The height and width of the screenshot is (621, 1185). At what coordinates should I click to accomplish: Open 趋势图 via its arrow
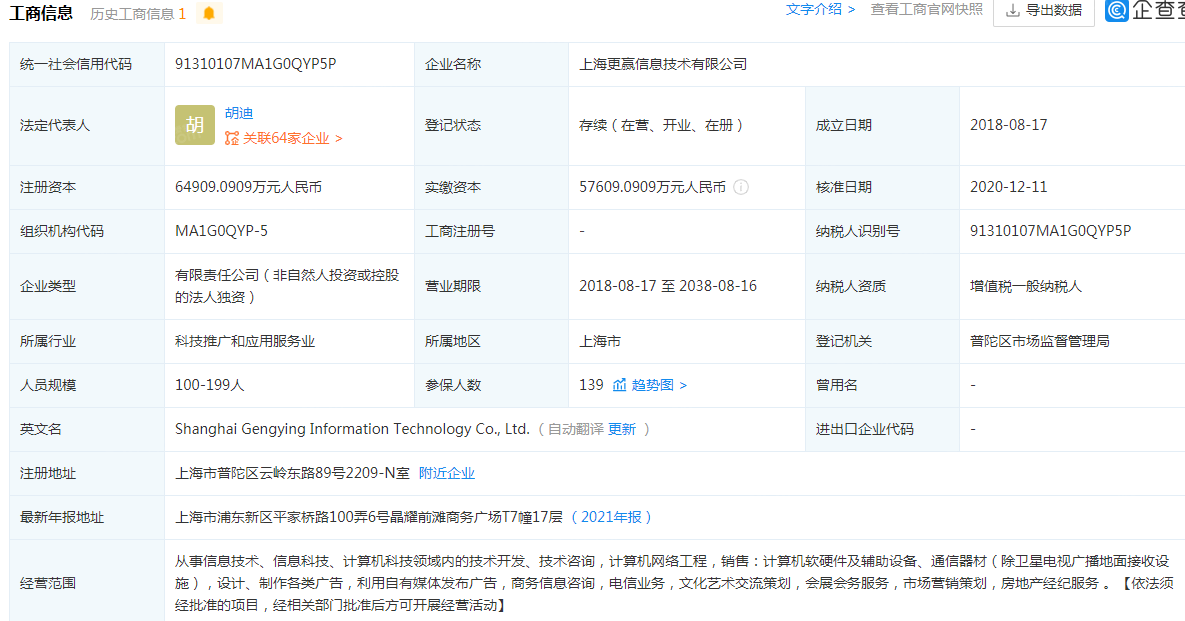(x=685, y=385)
